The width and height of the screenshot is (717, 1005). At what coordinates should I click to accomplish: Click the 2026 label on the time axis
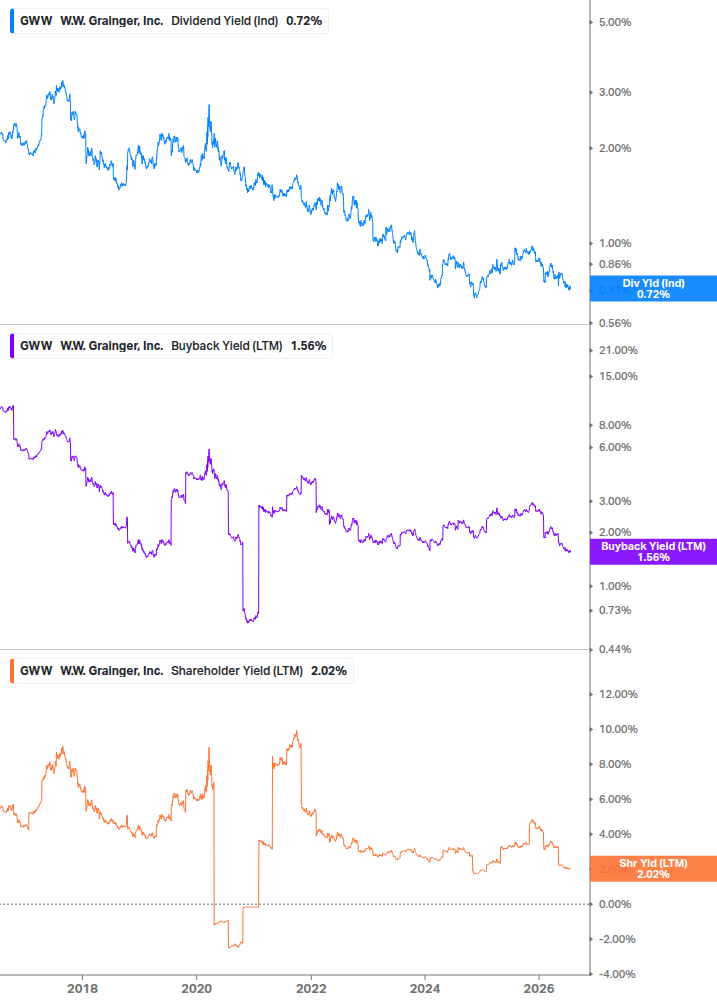tap(539, 989)
